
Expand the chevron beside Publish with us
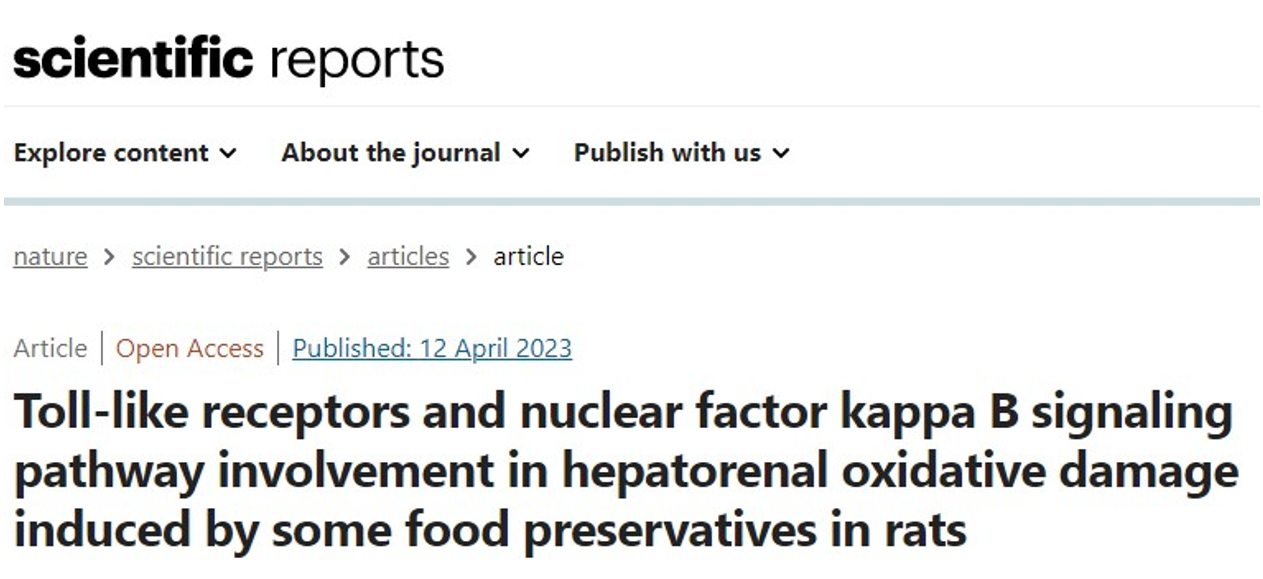(781, 154)
